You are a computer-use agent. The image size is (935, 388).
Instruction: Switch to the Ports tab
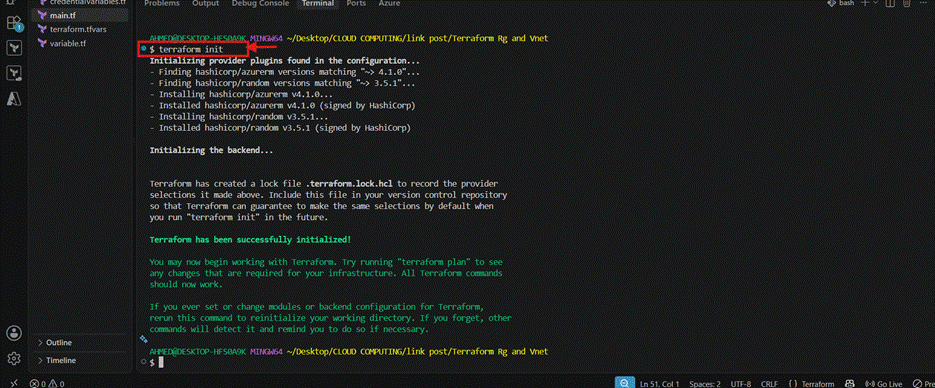[x=356, y=4]
